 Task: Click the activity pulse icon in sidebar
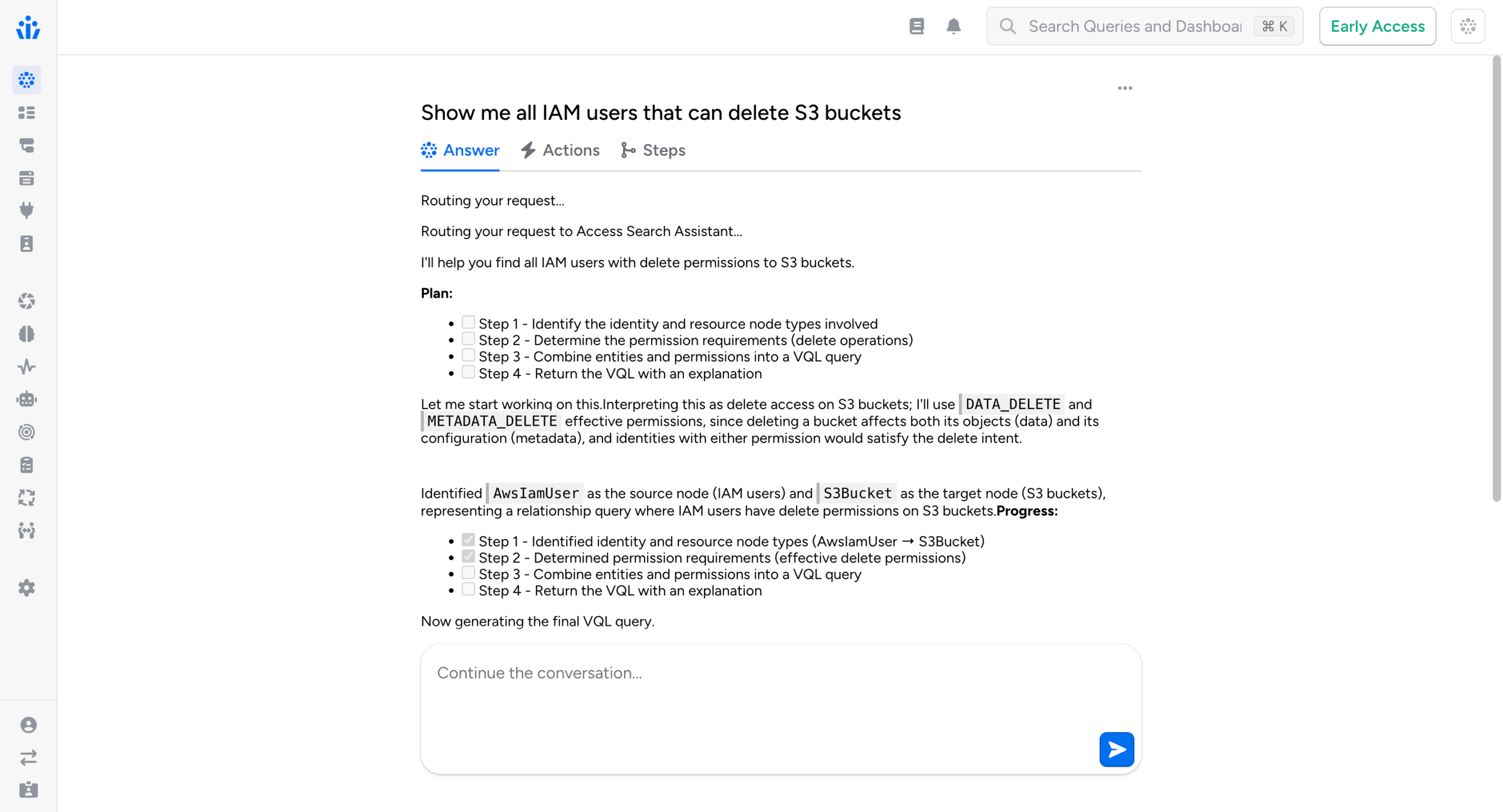click(26, 367)
